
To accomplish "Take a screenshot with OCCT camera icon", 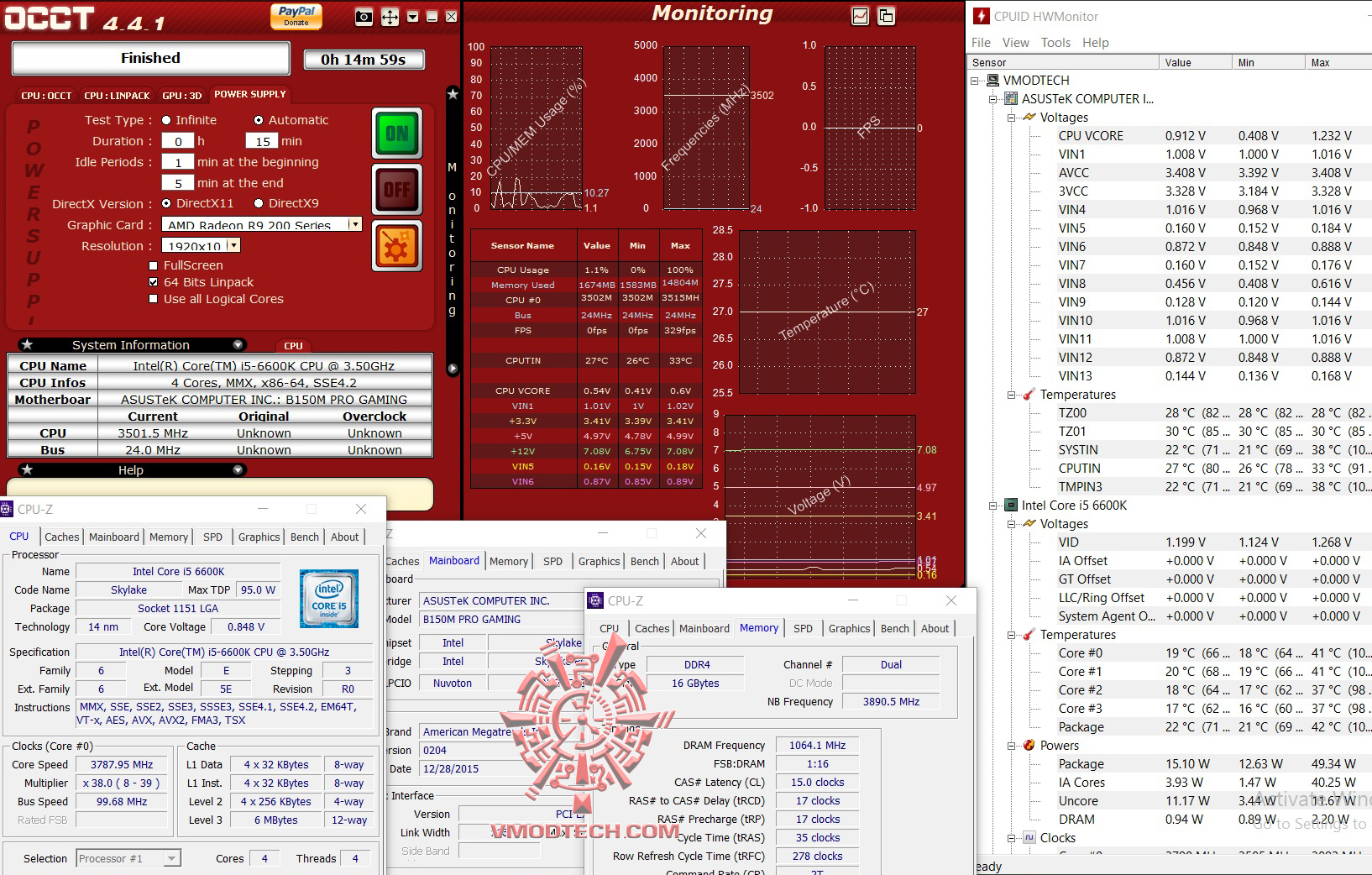I will (364, 16).
